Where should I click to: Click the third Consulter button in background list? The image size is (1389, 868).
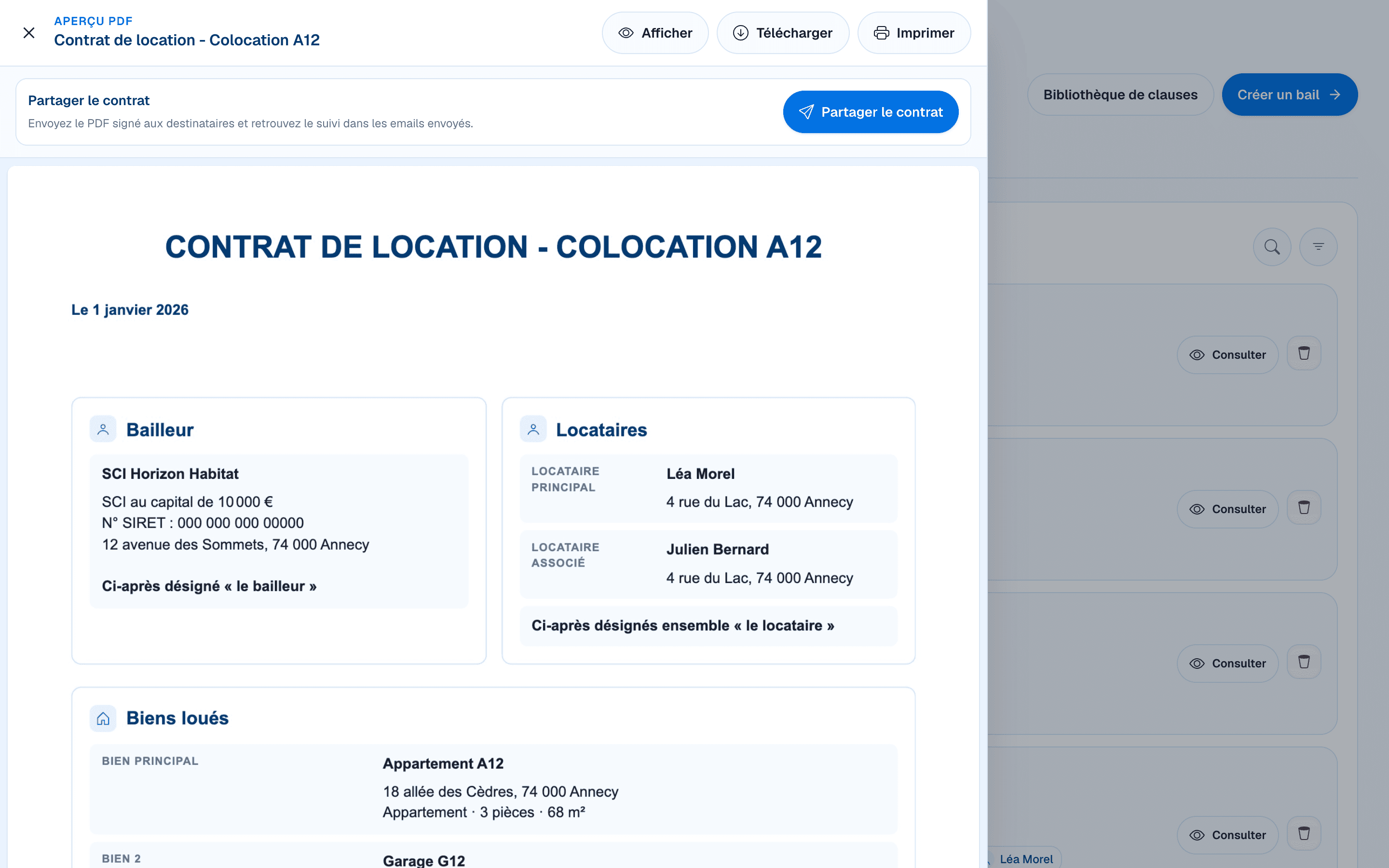coord(1228,664)
